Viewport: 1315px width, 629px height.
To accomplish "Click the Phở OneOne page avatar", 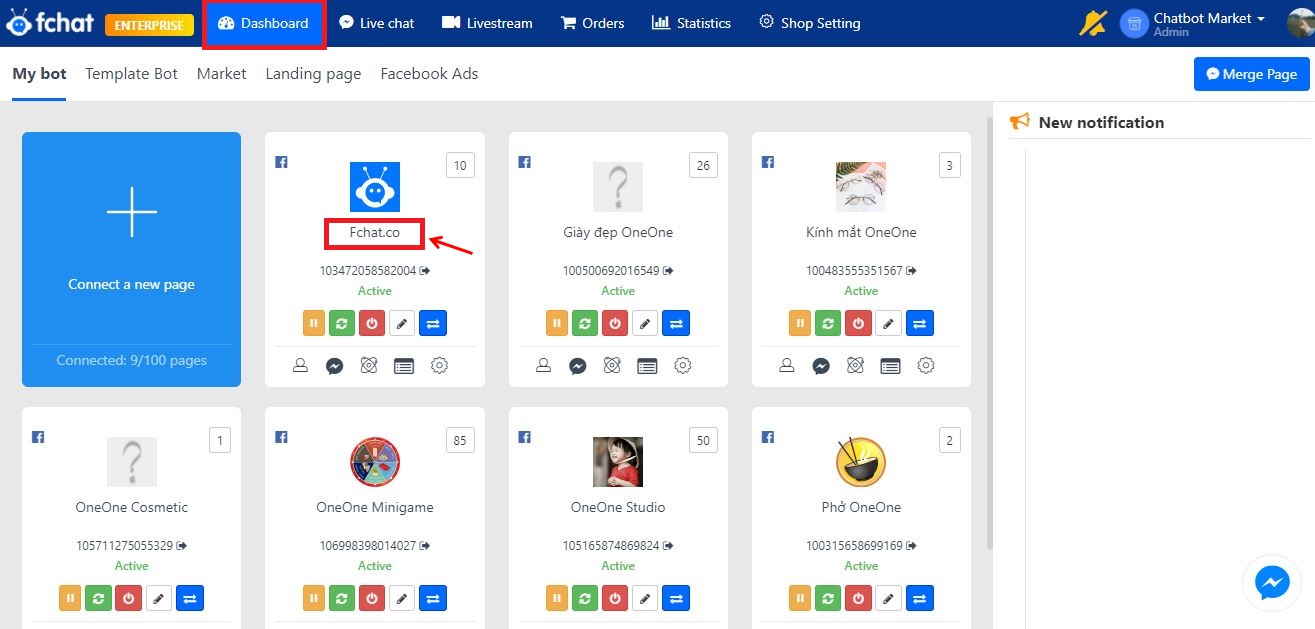I will (861, 462).
